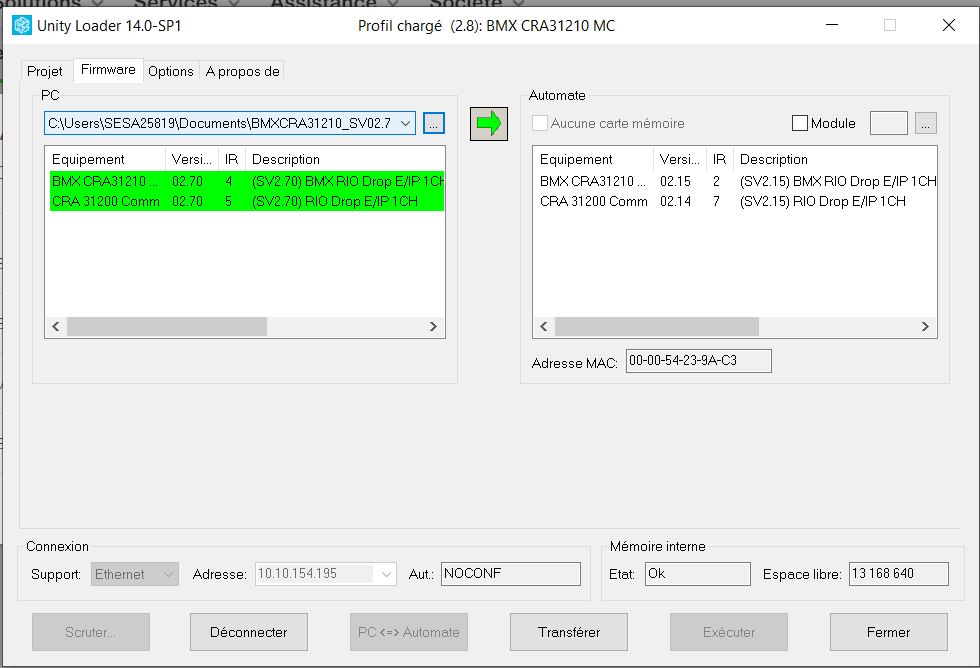
Task: Click left arrow of PC list scrollbar
Action: tap(56, 326)
